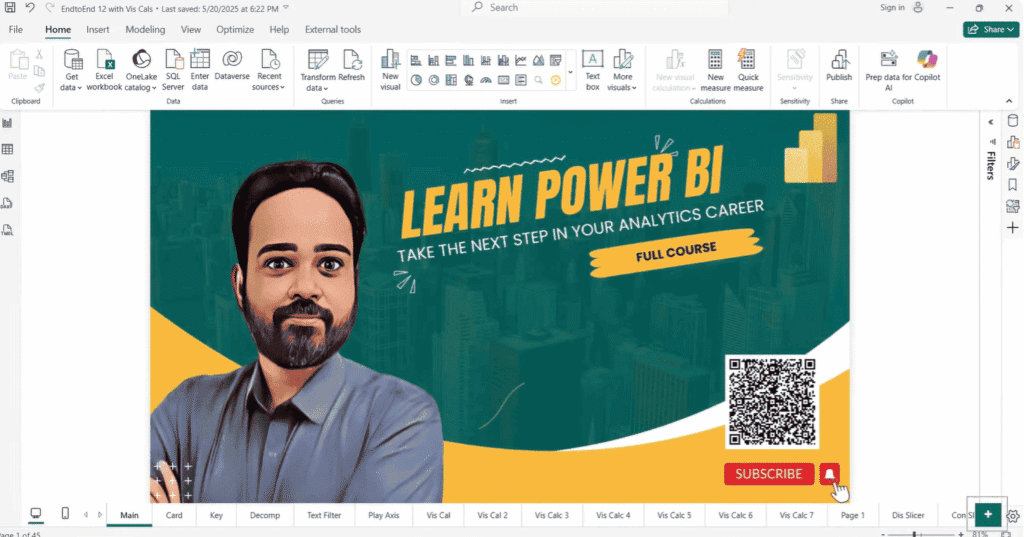Go to the Play Axis page tab
The height and width of the screenshot is (537, 1024).
click(383, 515)
